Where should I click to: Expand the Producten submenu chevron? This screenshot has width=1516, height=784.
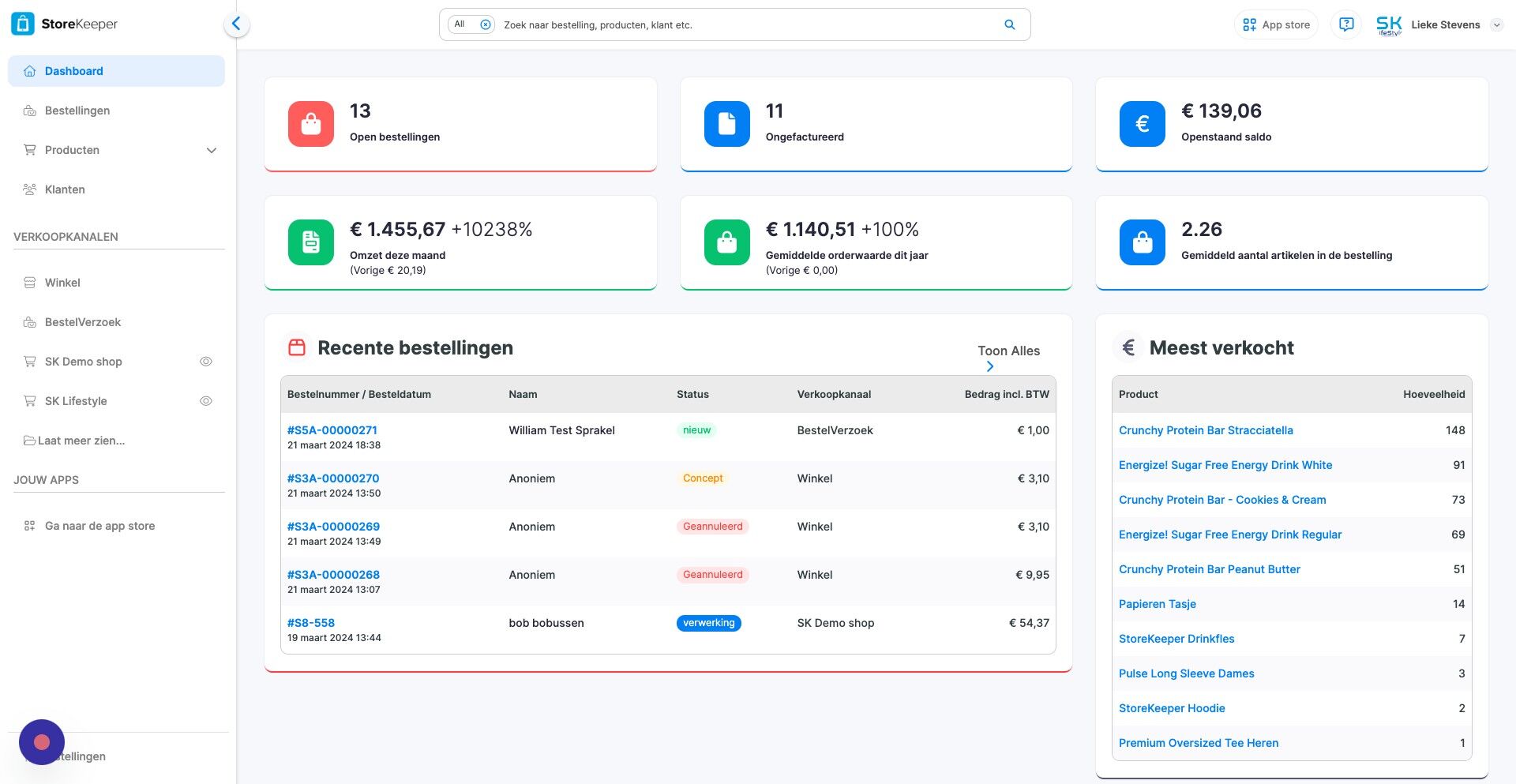coord(211,150)
